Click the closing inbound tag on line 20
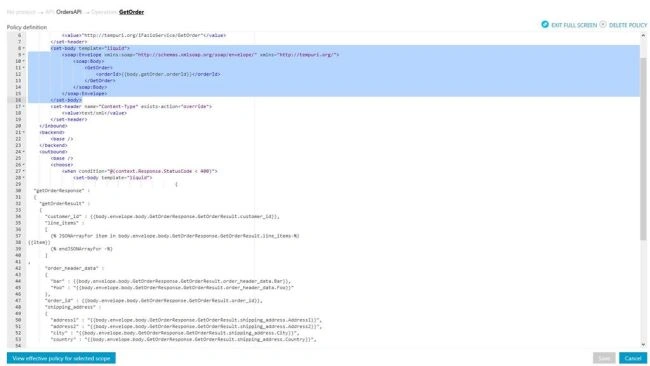 [53, 126]
